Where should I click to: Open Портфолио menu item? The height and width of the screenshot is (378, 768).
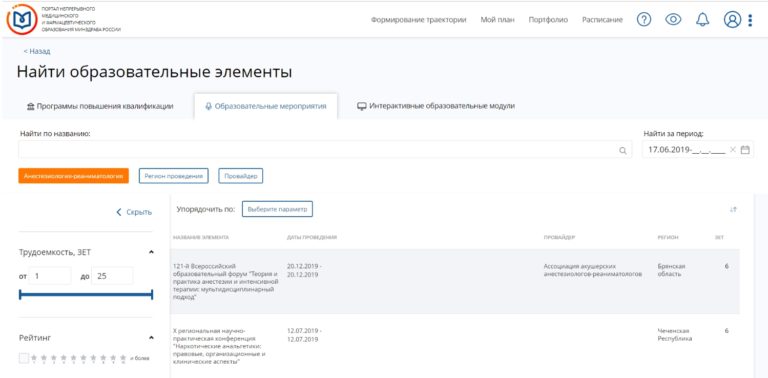(x=549, y=20)
